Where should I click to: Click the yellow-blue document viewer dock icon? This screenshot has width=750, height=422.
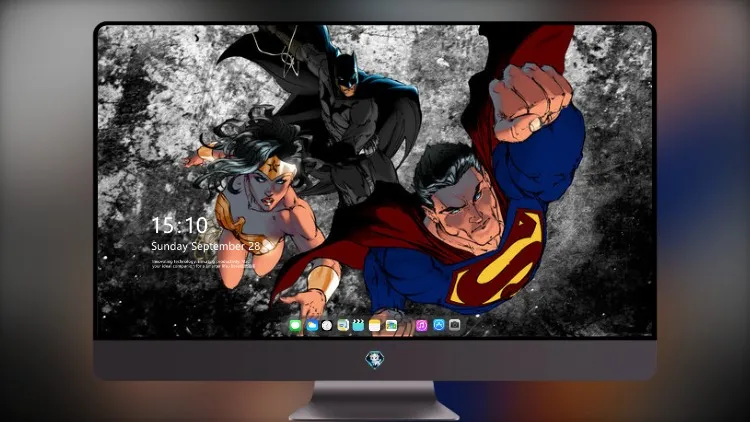[x=343, y=325]
